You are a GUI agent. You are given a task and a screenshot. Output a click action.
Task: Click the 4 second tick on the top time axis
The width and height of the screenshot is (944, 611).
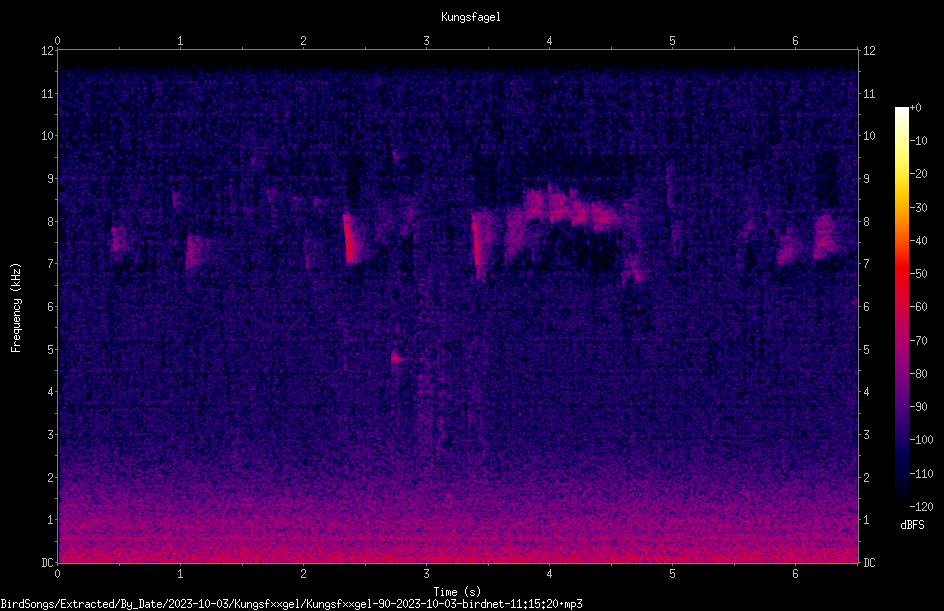coord(549,41)
